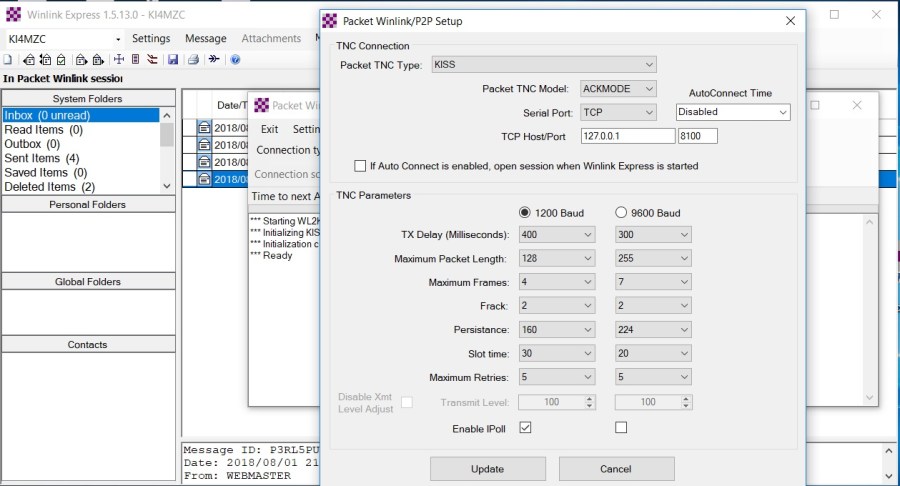Select the 9600 Baud radio button

(621, 213)
